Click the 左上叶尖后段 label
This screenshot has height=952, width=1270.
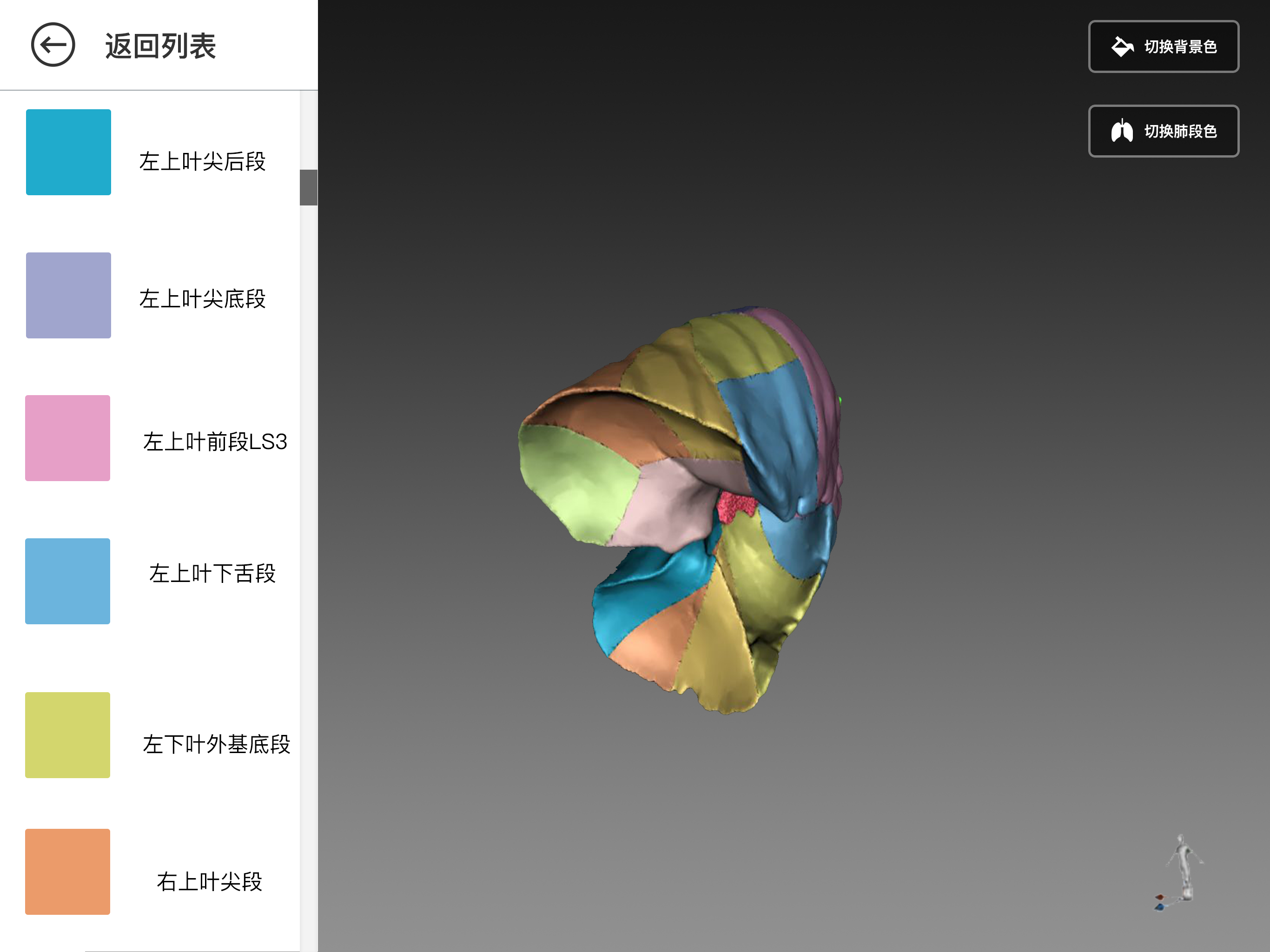coord(203,161)
